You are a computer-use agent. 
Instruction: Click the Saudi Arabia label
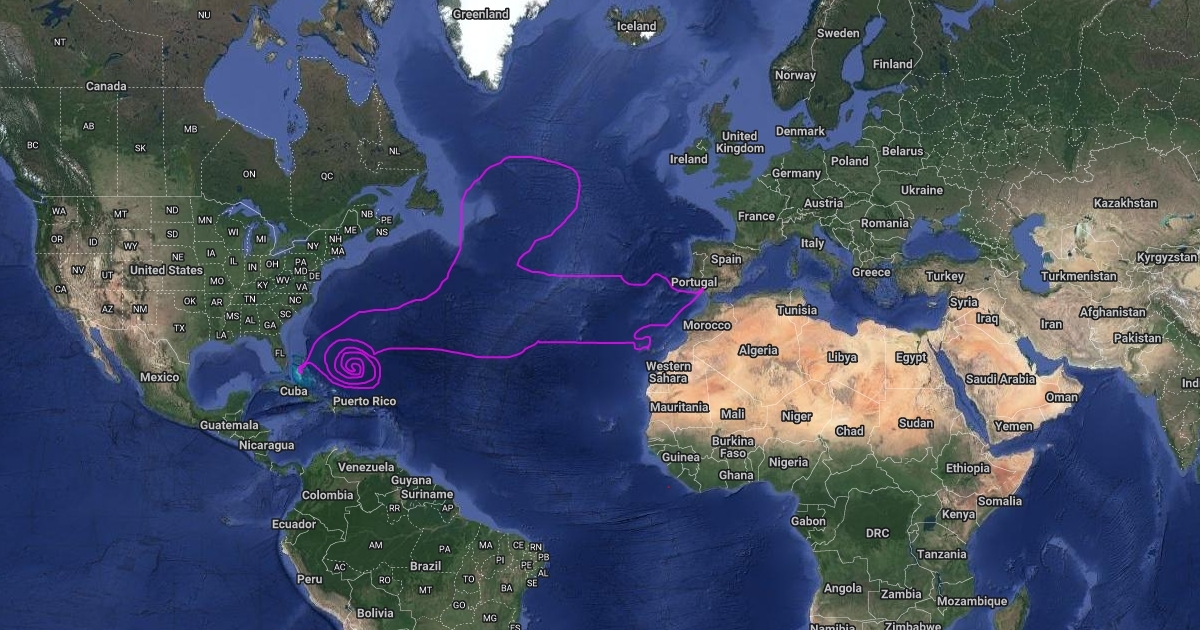coord(1002,379)
